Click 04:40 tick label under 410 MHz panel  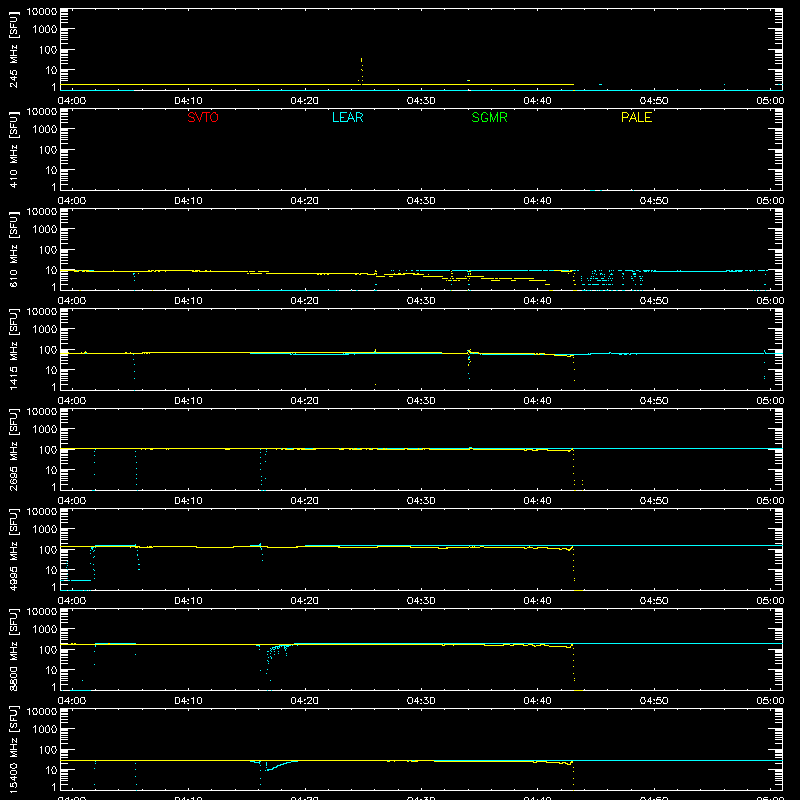click(537, 201)
